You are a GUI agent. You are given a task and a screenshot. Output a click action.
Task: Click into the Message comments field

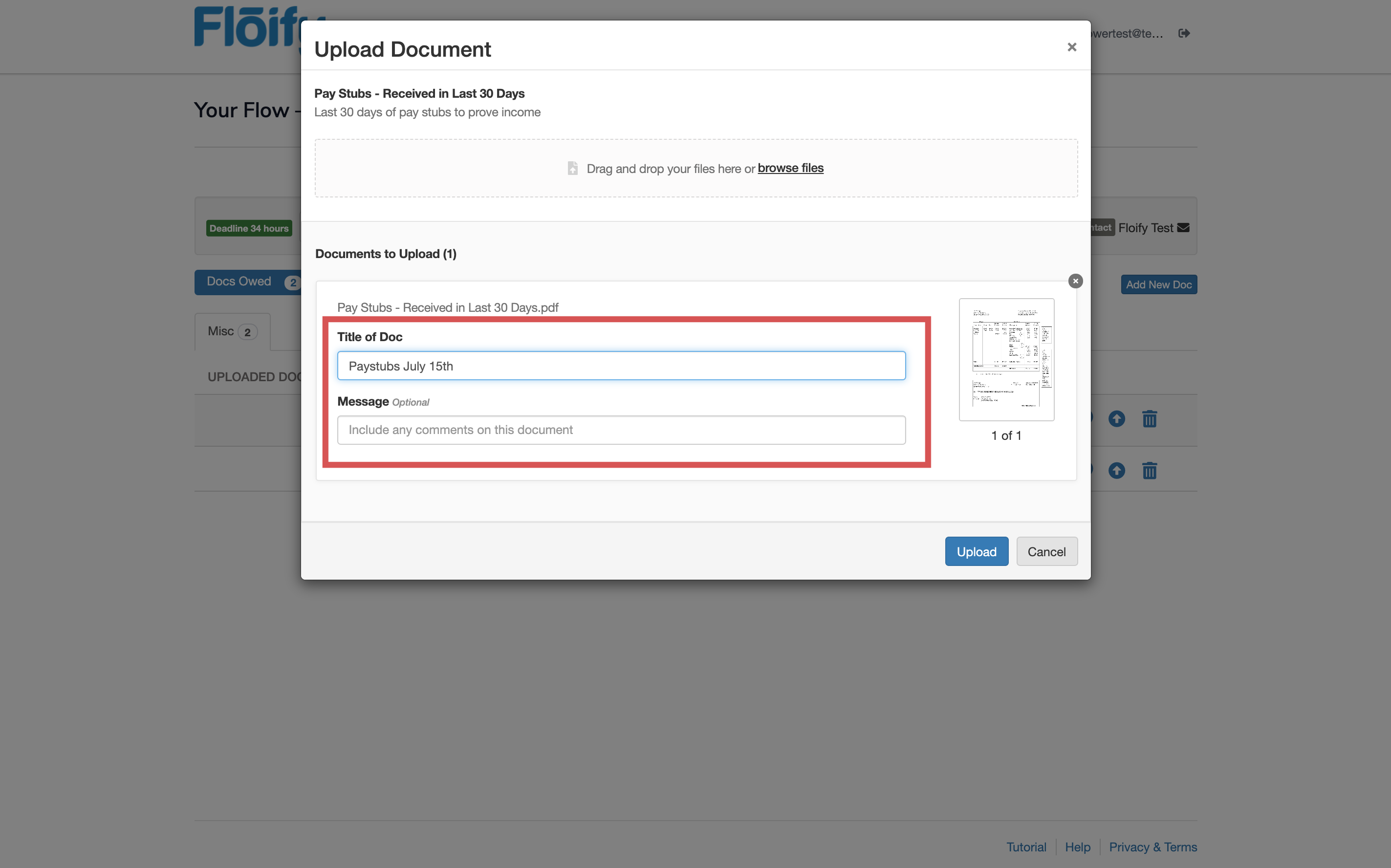(x=621, y=430)
